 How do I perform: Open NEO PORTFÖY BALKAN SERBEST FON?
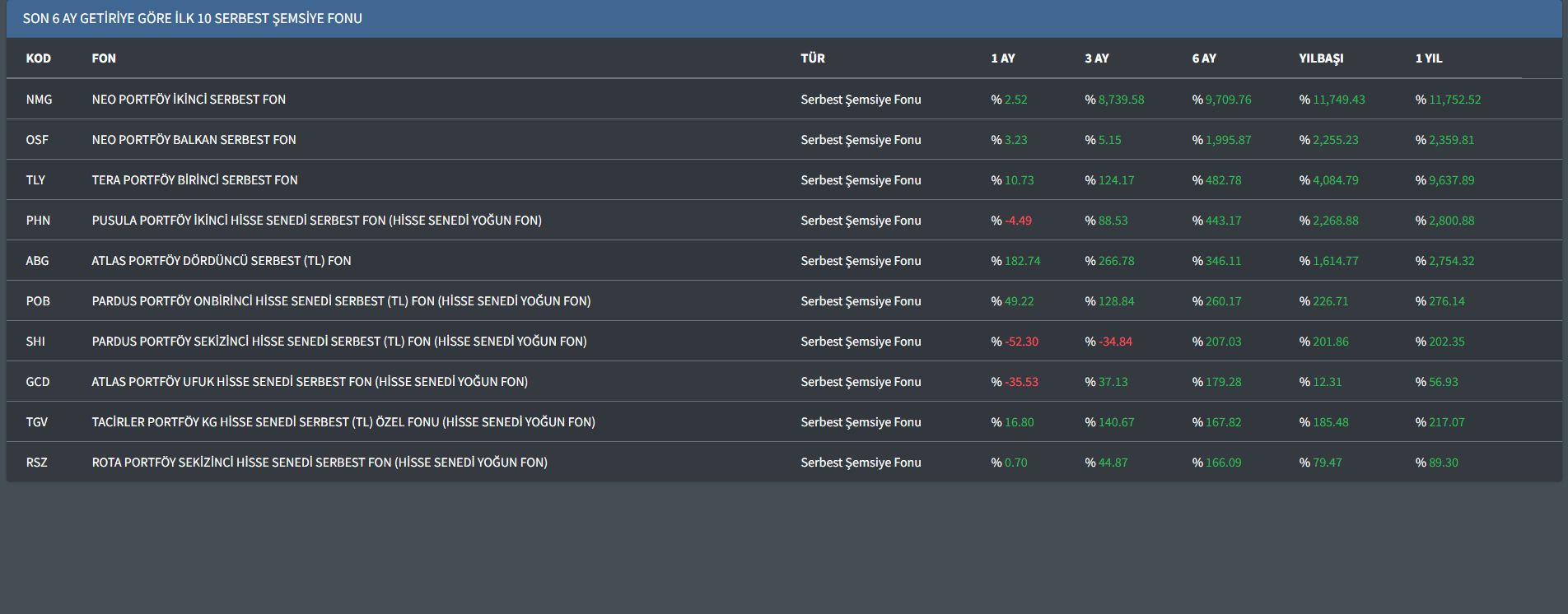194,140
